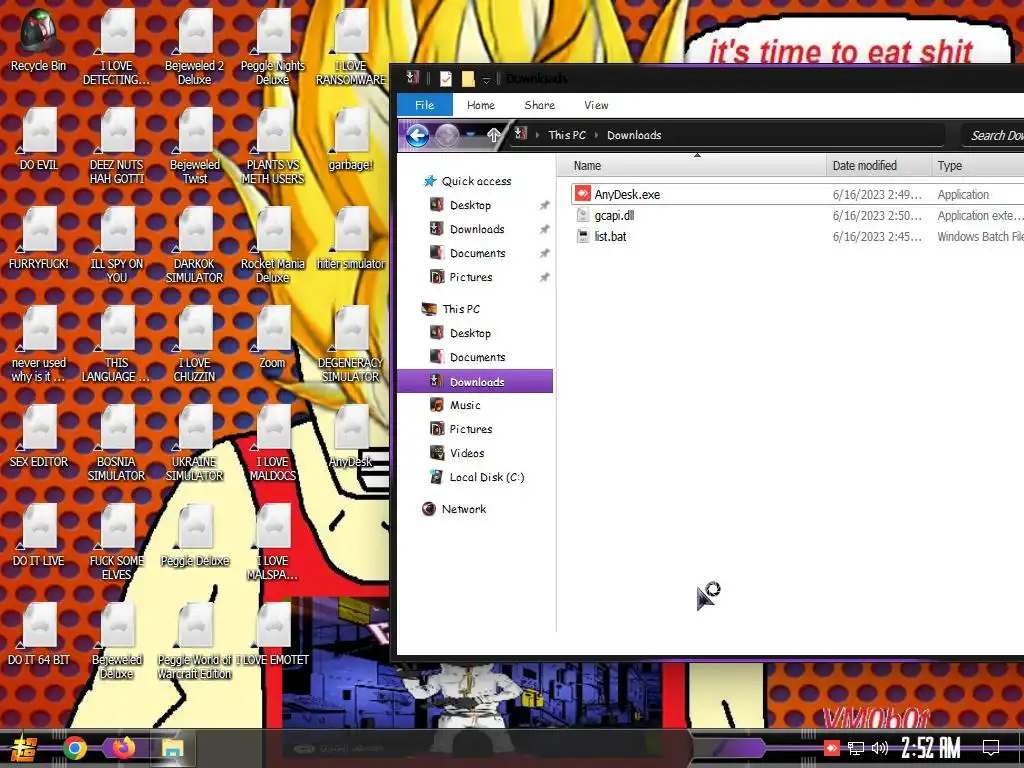Click the PLANTS VS METH USERS shortcut
The height and width of the screenshot is (768, 1024).
pos(273,146)
